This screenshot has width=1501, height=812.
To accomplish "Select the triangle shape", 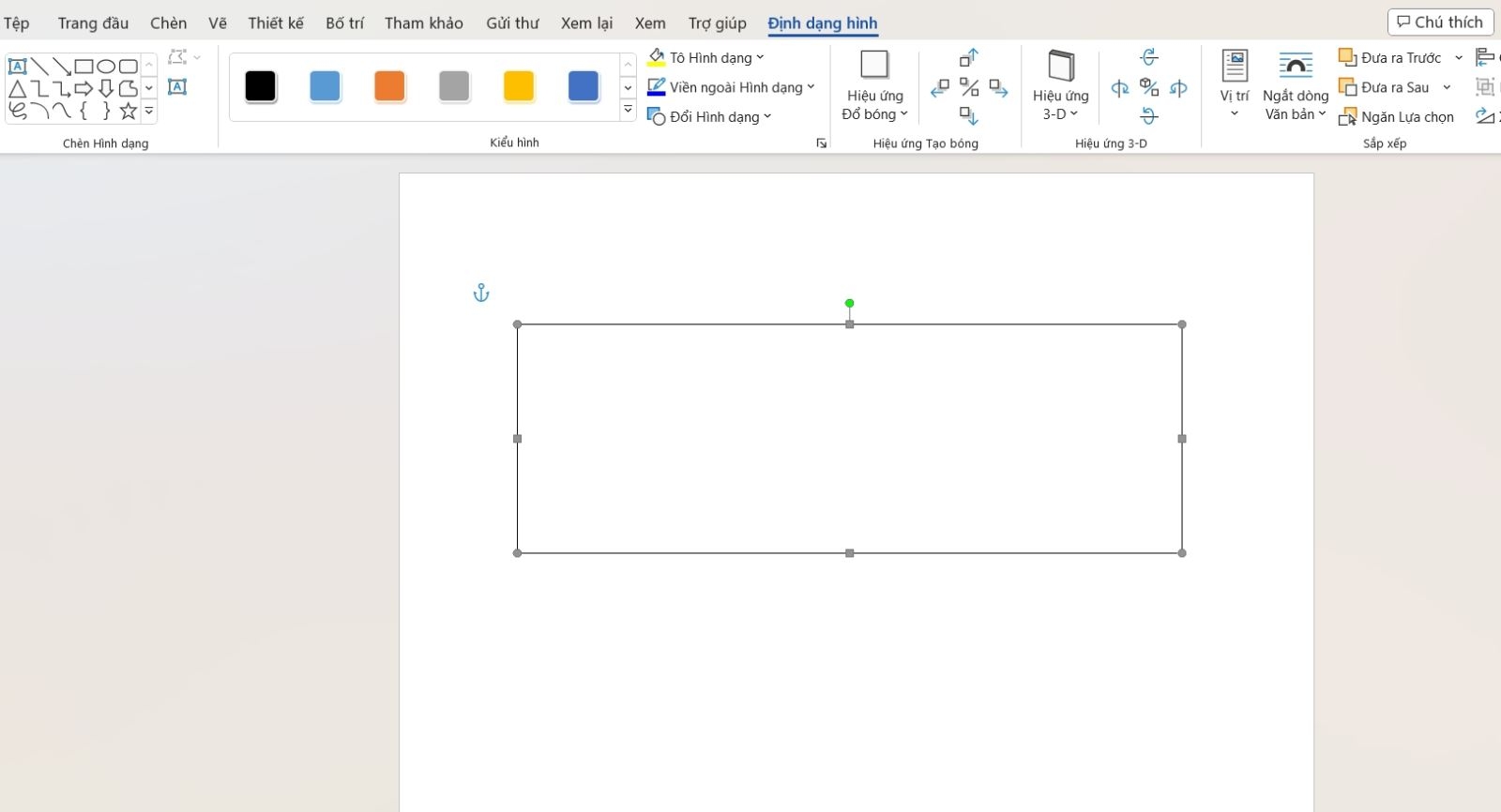I will pos(17,89).
